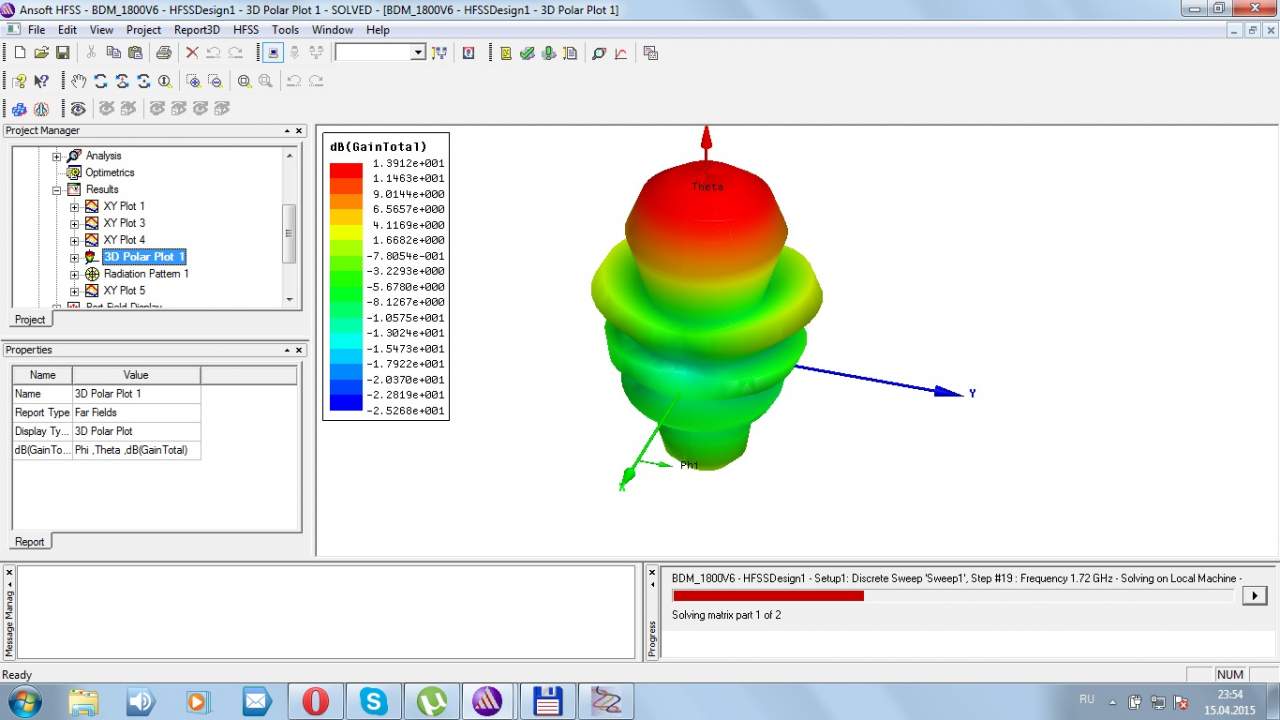1280x720 pixels.
Task: Expand the Radiation Pattern 1 node
Action: (x=74, y=274)
